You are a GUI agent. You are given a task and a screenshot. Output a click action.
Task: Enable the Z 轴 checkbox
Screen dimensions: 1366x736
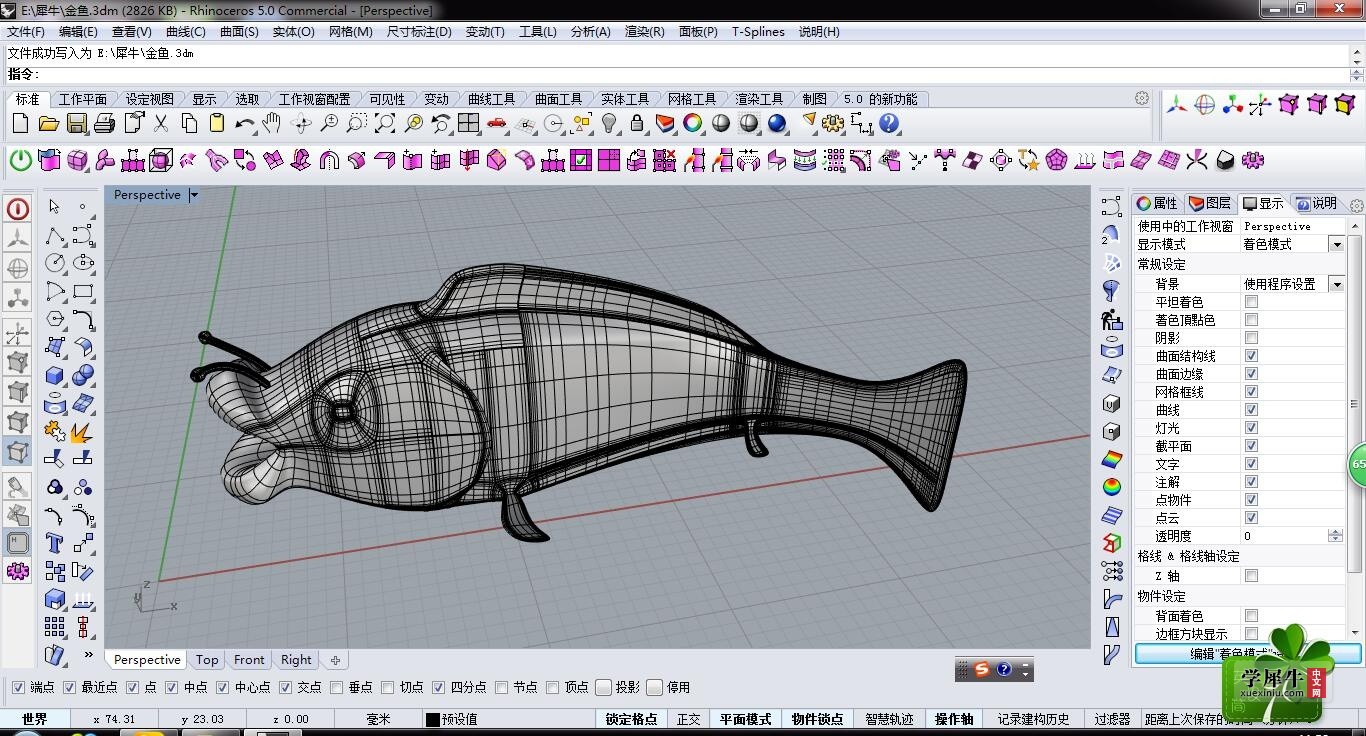click(x=1251, y=576)
